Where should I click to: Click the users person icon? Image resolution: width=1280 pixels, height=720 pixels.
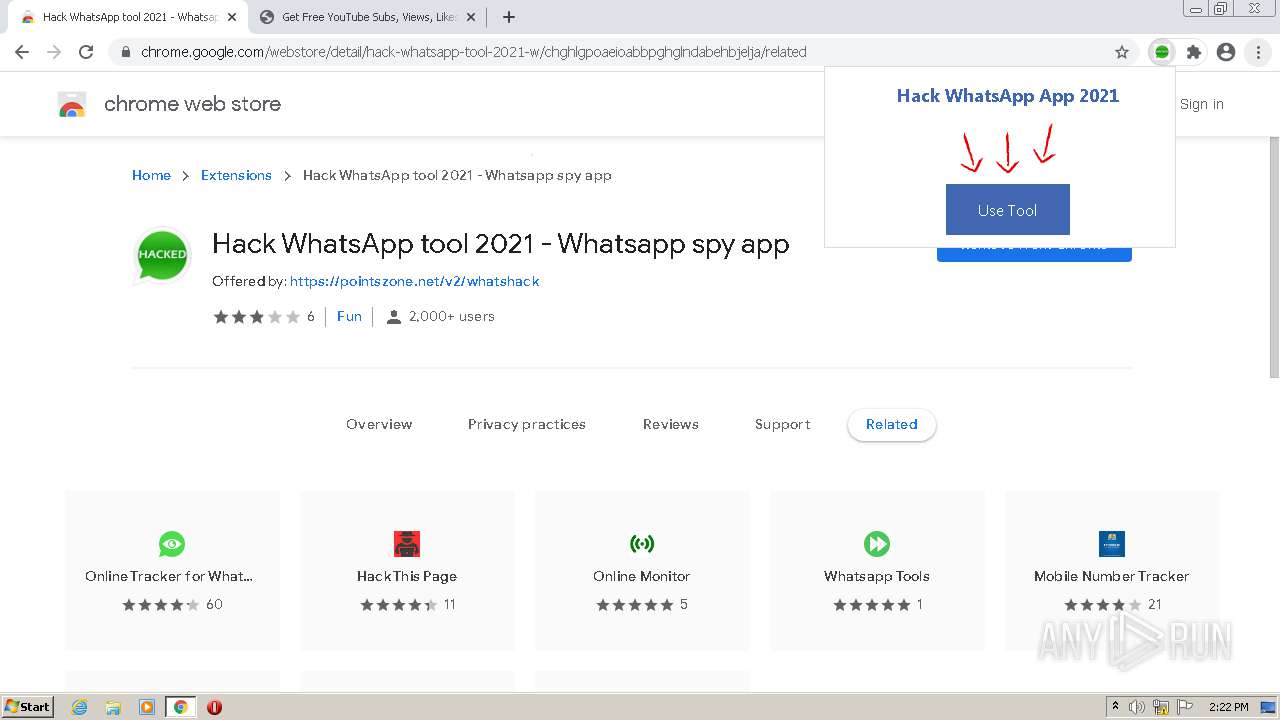[394, 317]
